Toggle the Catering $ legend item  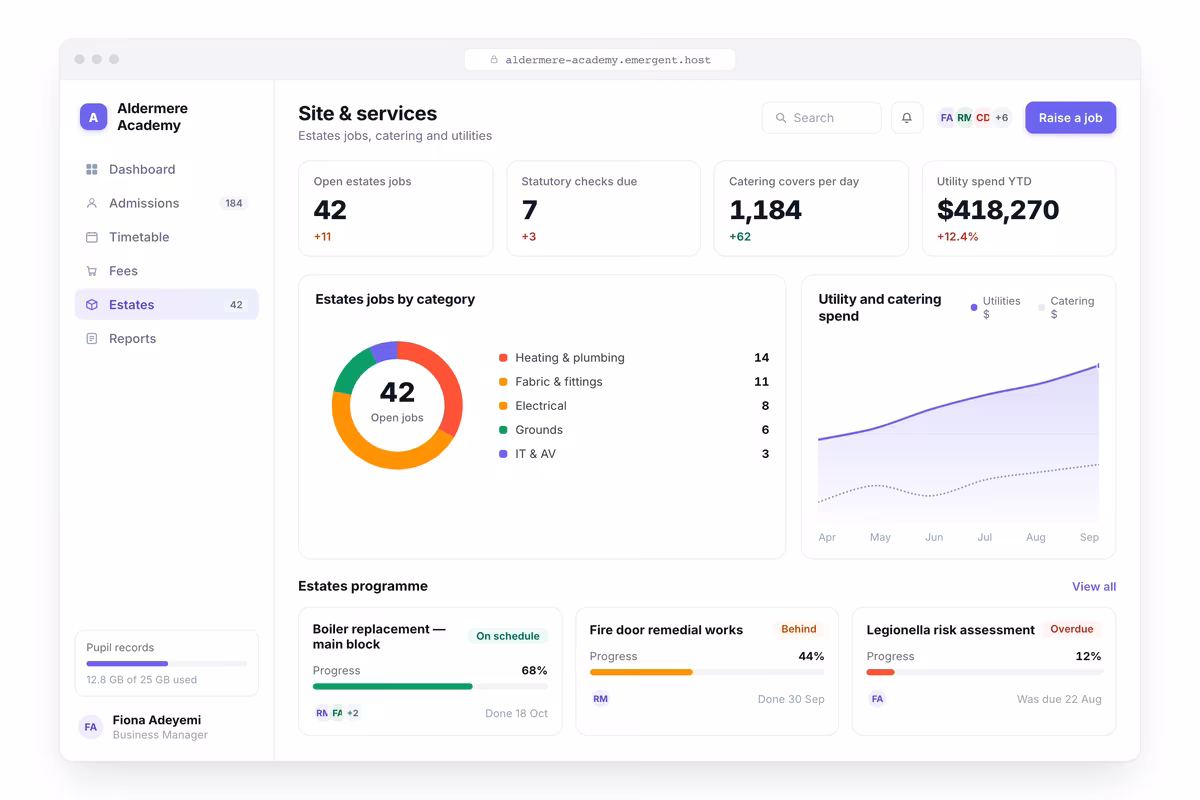click(1067, 307)
